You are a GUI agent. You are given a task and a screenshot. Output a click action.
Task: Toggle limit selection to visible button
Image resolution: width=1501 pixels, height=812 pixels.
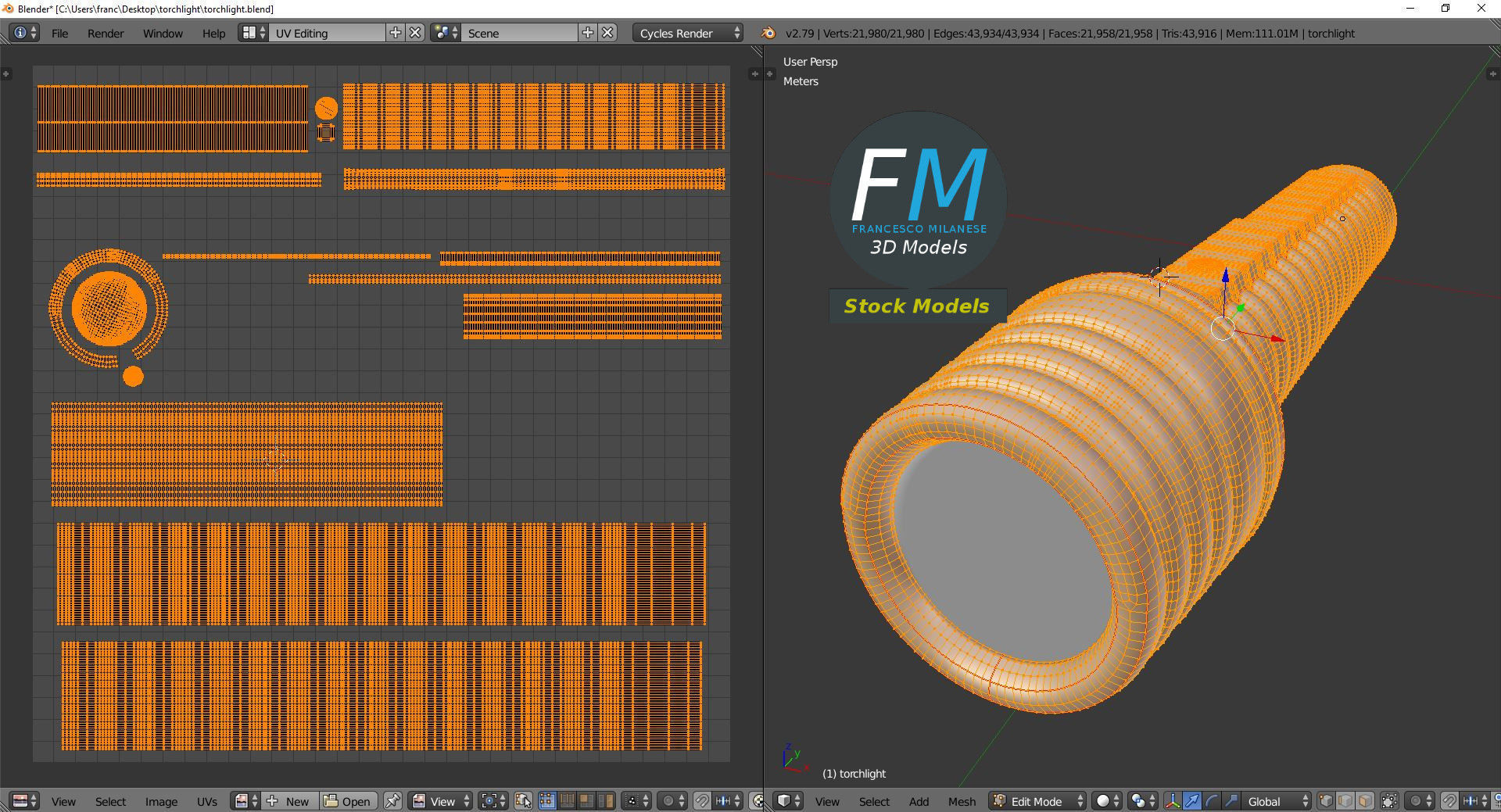tap(1389, 801)
